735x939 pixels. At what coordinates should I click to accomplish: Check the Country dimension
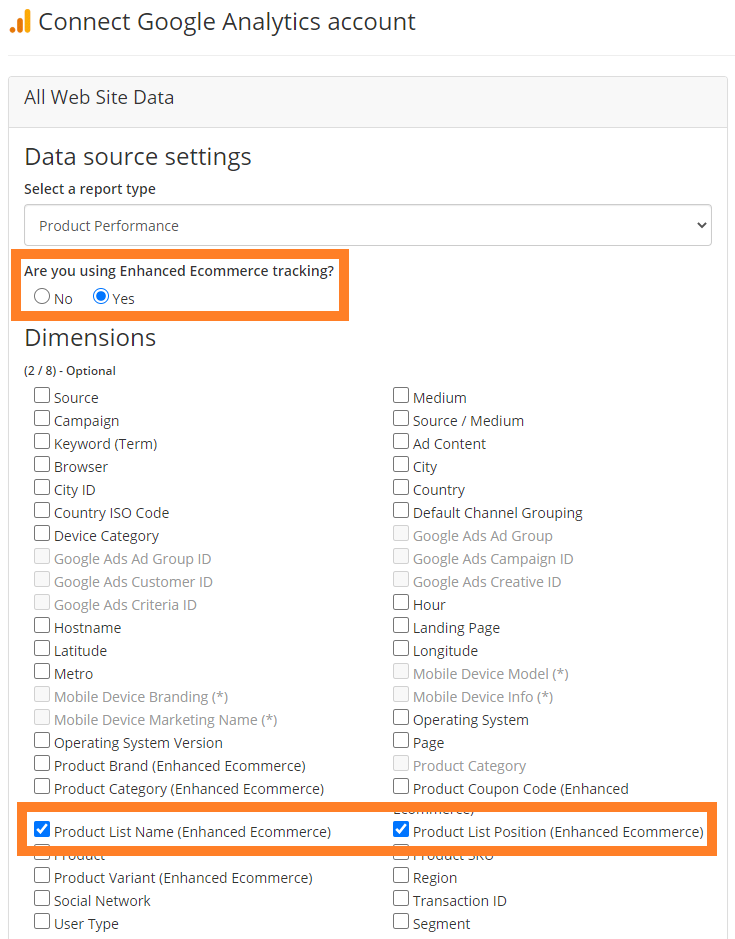[401, 487]
